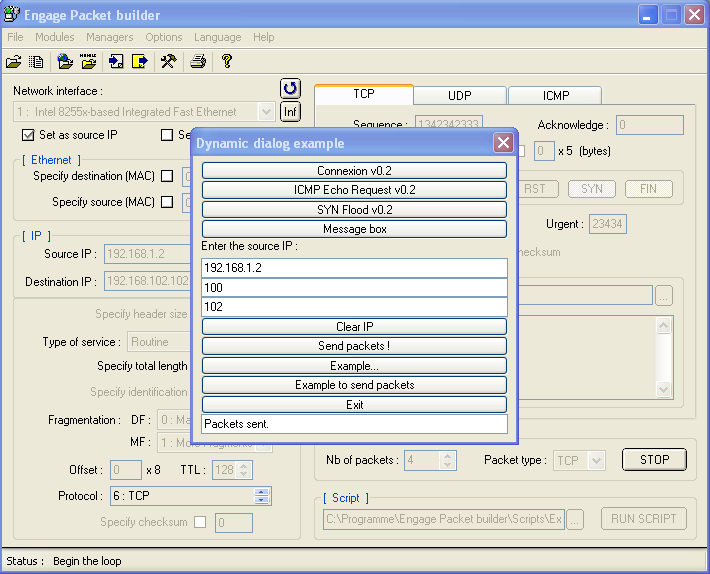The width and height of the screenshot is (710, 574).
Task: Click the refresh network interface icon
Action: point(290,88)
